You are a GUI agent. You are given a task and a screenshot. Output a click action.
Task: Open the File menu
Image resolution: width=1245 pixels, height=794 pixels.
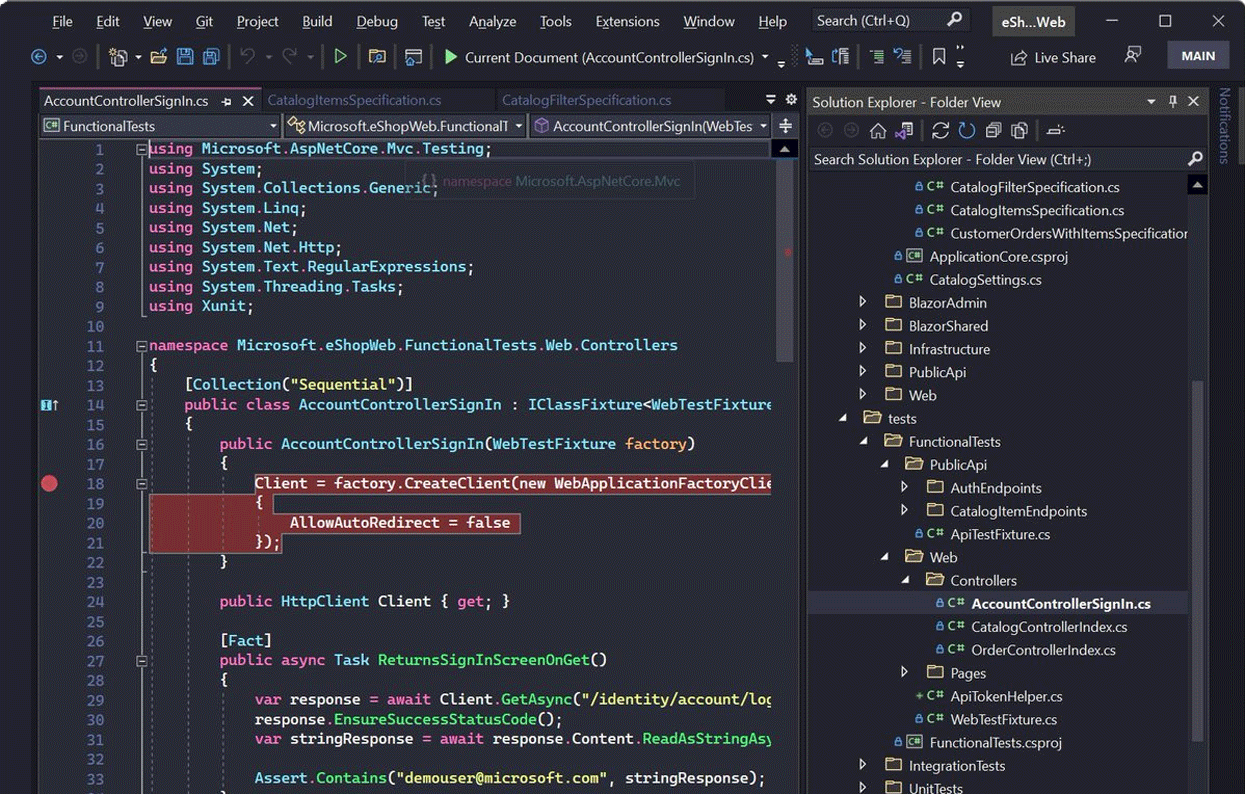pos(62,21)
